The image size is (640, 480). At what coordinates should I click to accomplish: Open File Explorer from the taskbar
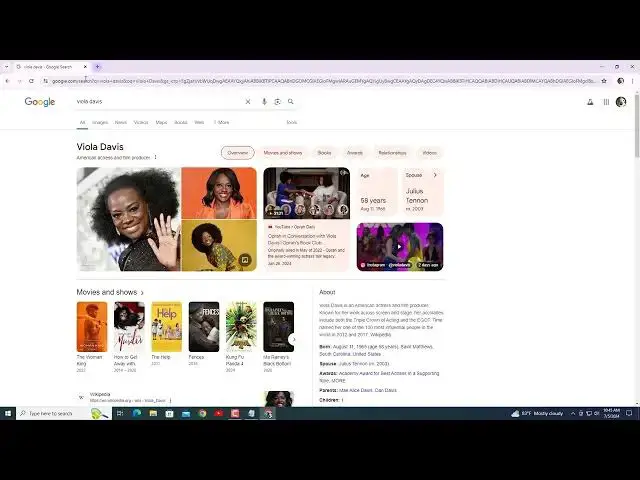pyautogui.click(x=153, y=413)
